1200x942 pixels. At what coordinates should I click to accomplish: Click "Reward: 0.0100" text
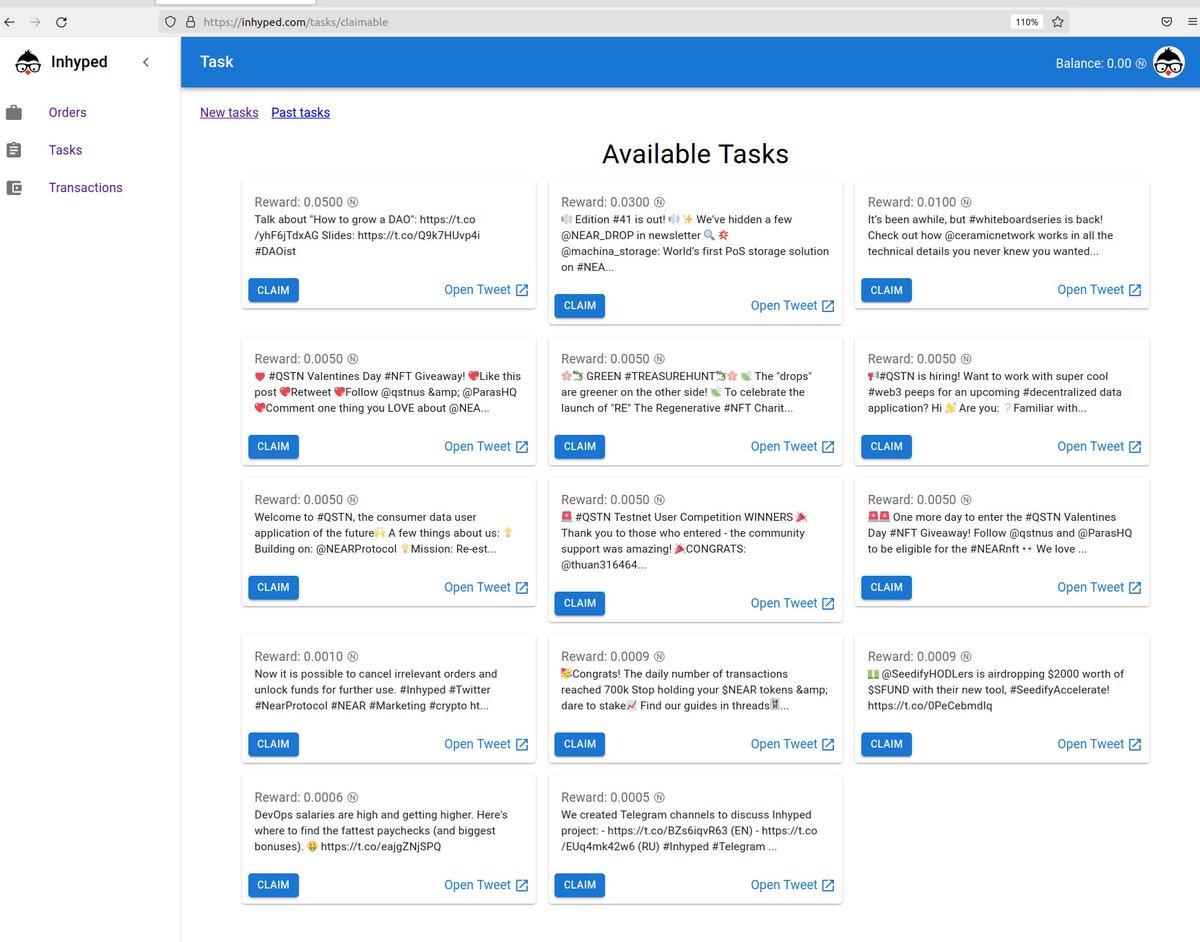coord(919,202)
